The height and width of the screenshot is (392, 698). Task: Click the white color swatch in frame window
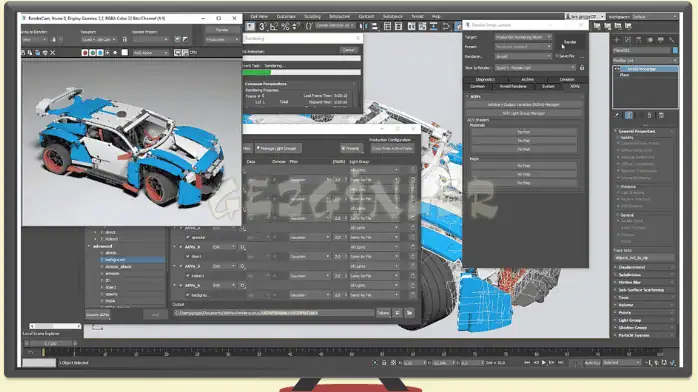(125, 53)
